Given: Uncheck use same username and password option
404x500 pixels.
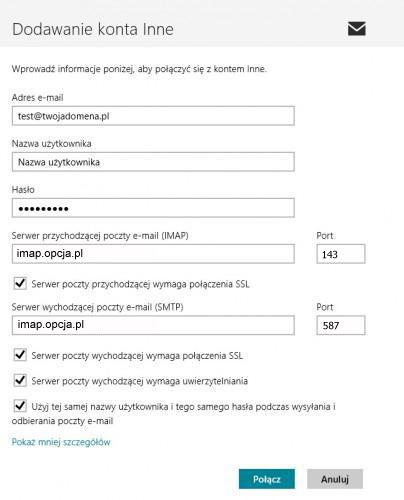Looking at the screenshot, I should (20, 406).
